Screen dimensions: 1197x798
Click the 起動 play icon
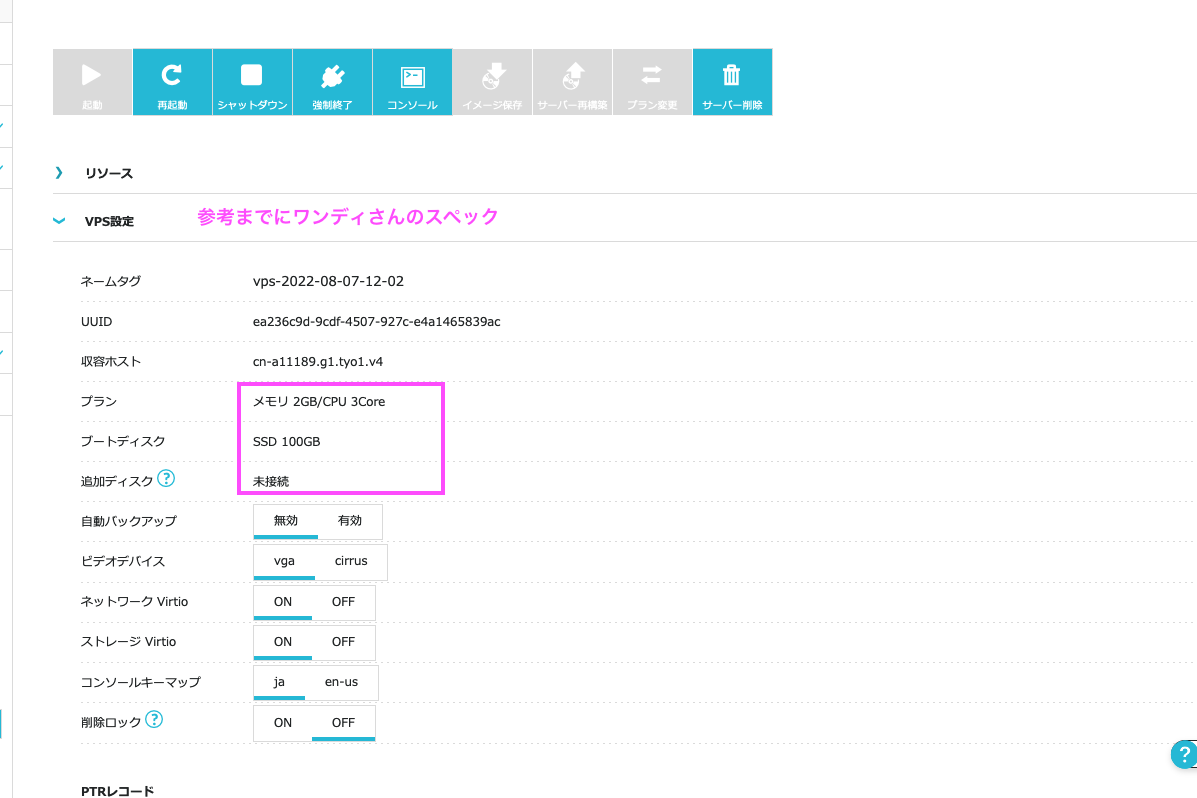click(92, 76)
